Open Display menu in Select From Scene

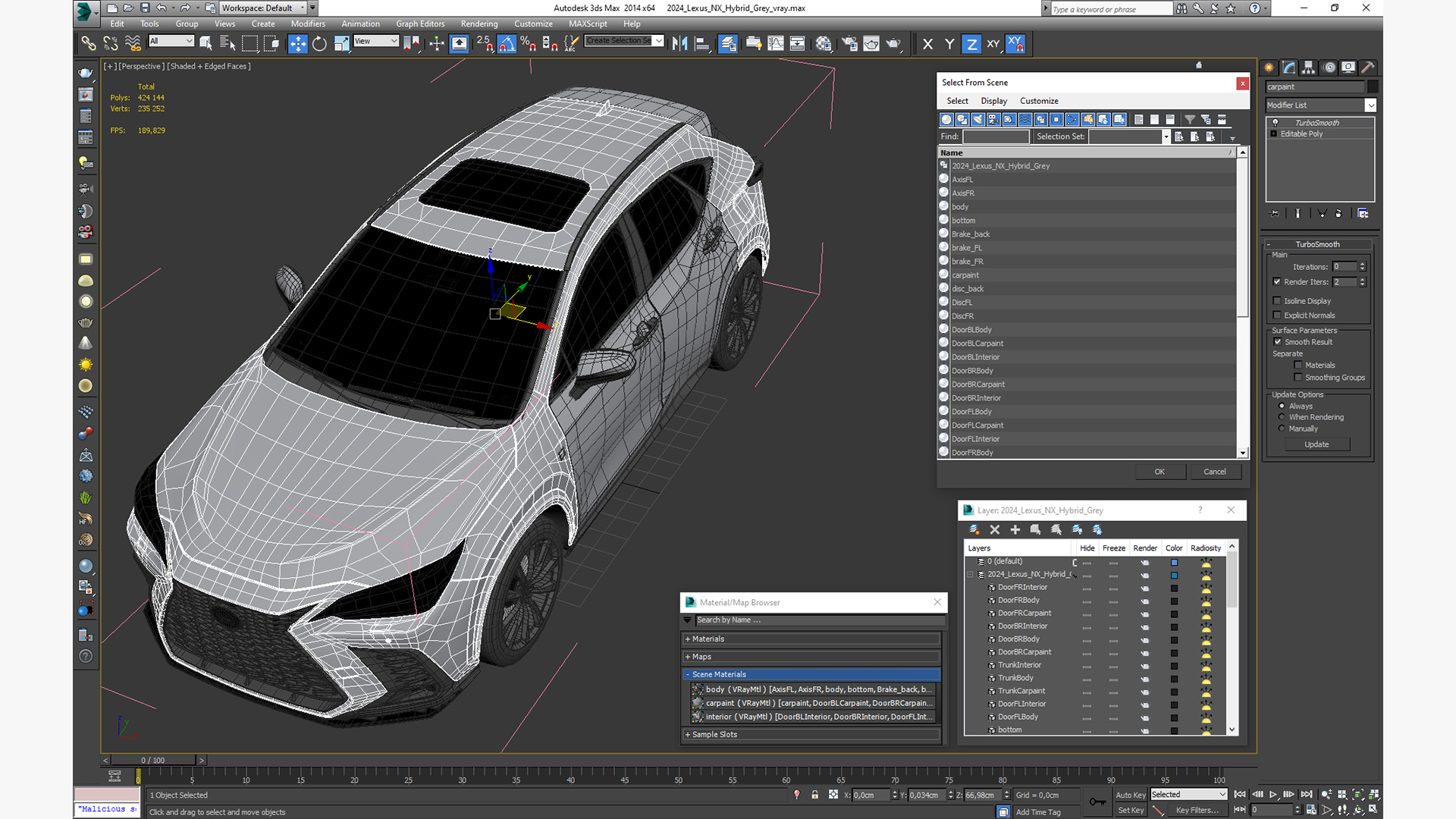click(993, 101)
